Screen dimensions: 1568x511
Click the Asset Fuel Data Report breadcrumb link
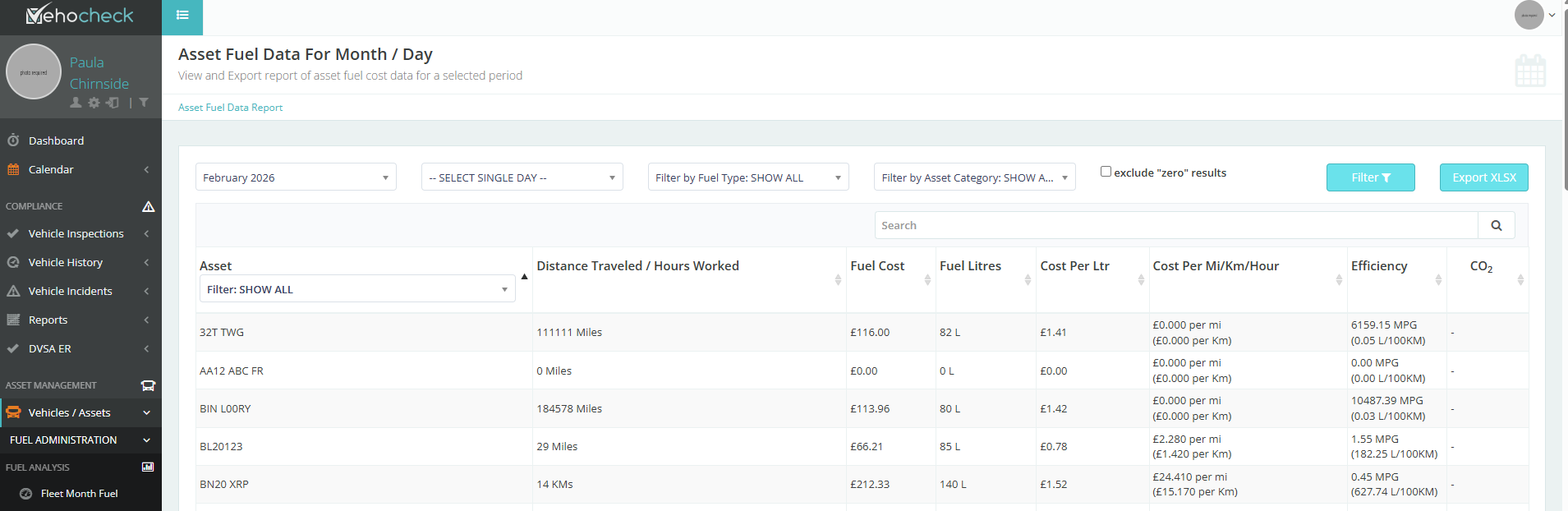[x=230, y=108]
